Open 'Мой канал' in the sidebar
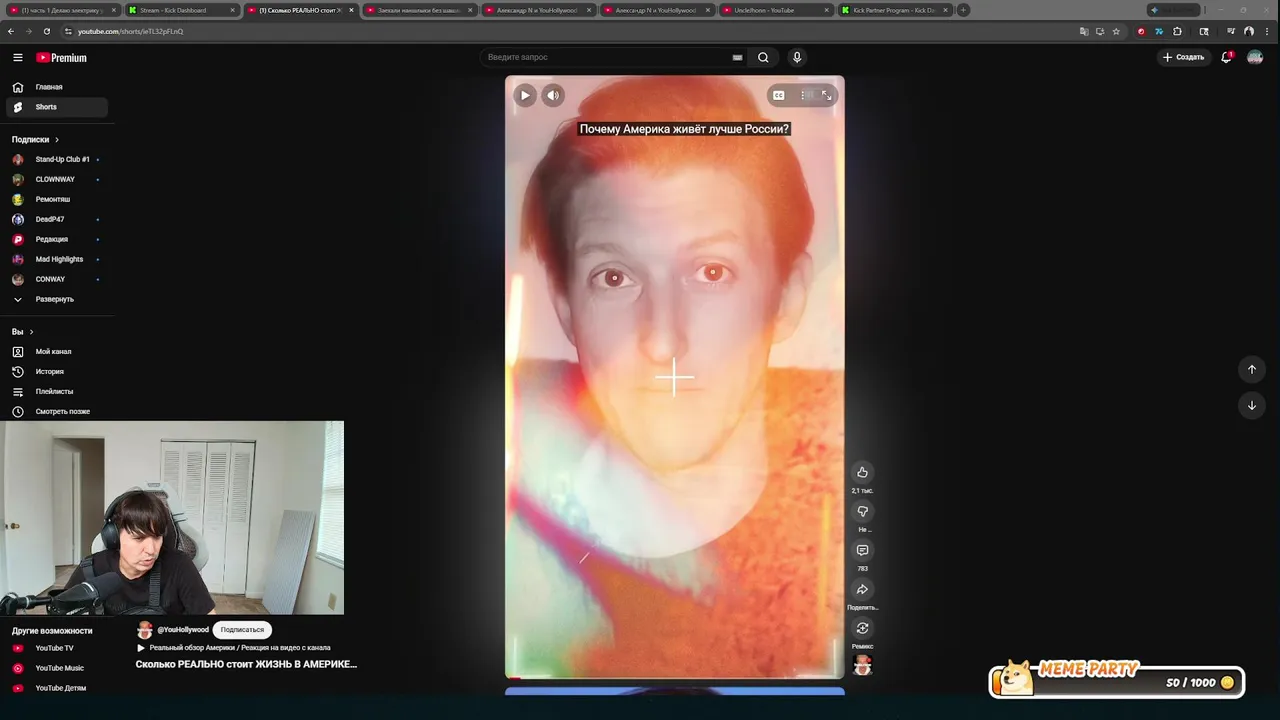This screenshot has width=1280, height=720. (x=56, y=351)
